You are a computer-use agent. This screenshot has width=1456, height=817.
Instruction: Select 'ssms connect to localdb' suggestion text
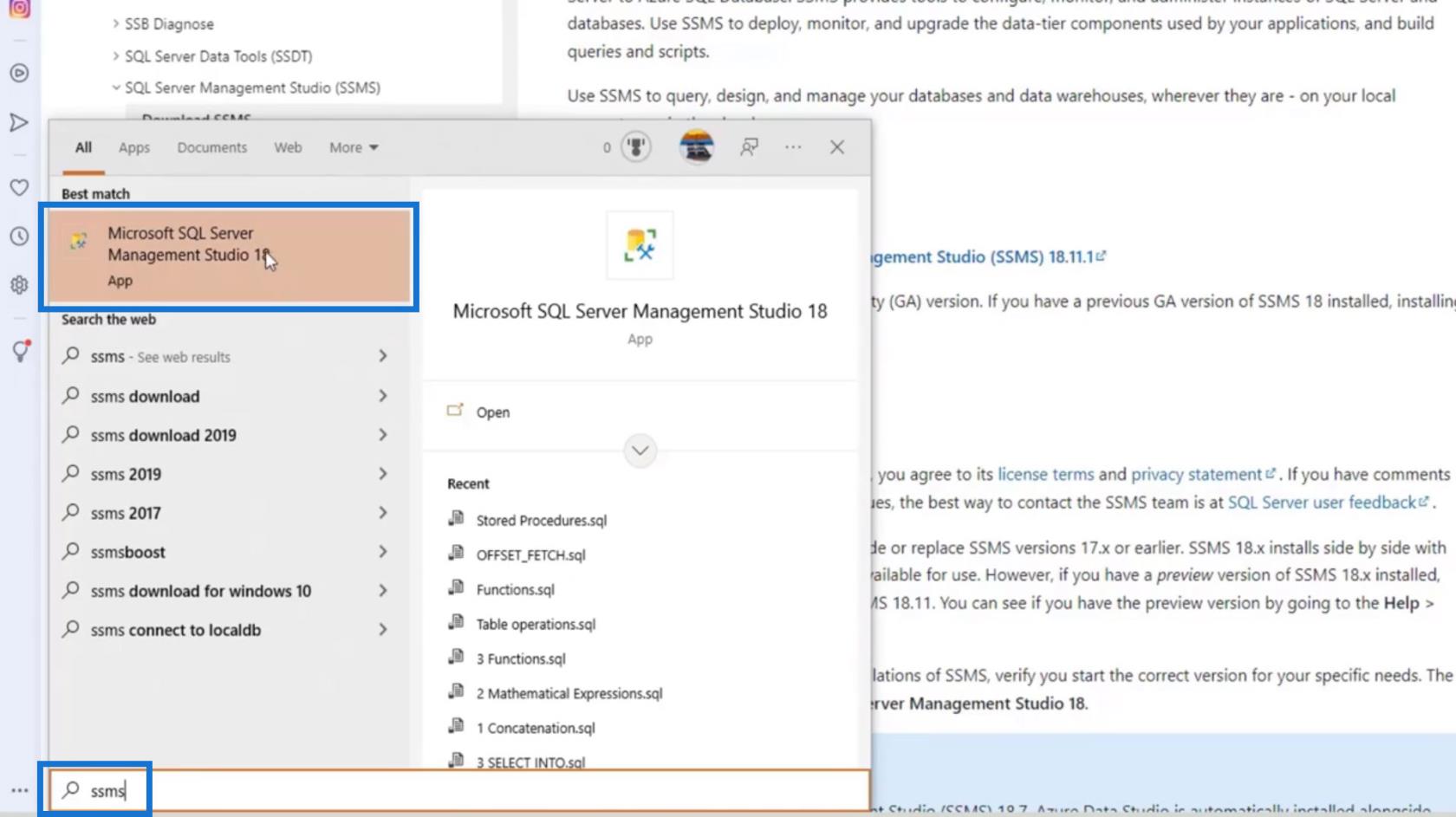click(176, 630)
